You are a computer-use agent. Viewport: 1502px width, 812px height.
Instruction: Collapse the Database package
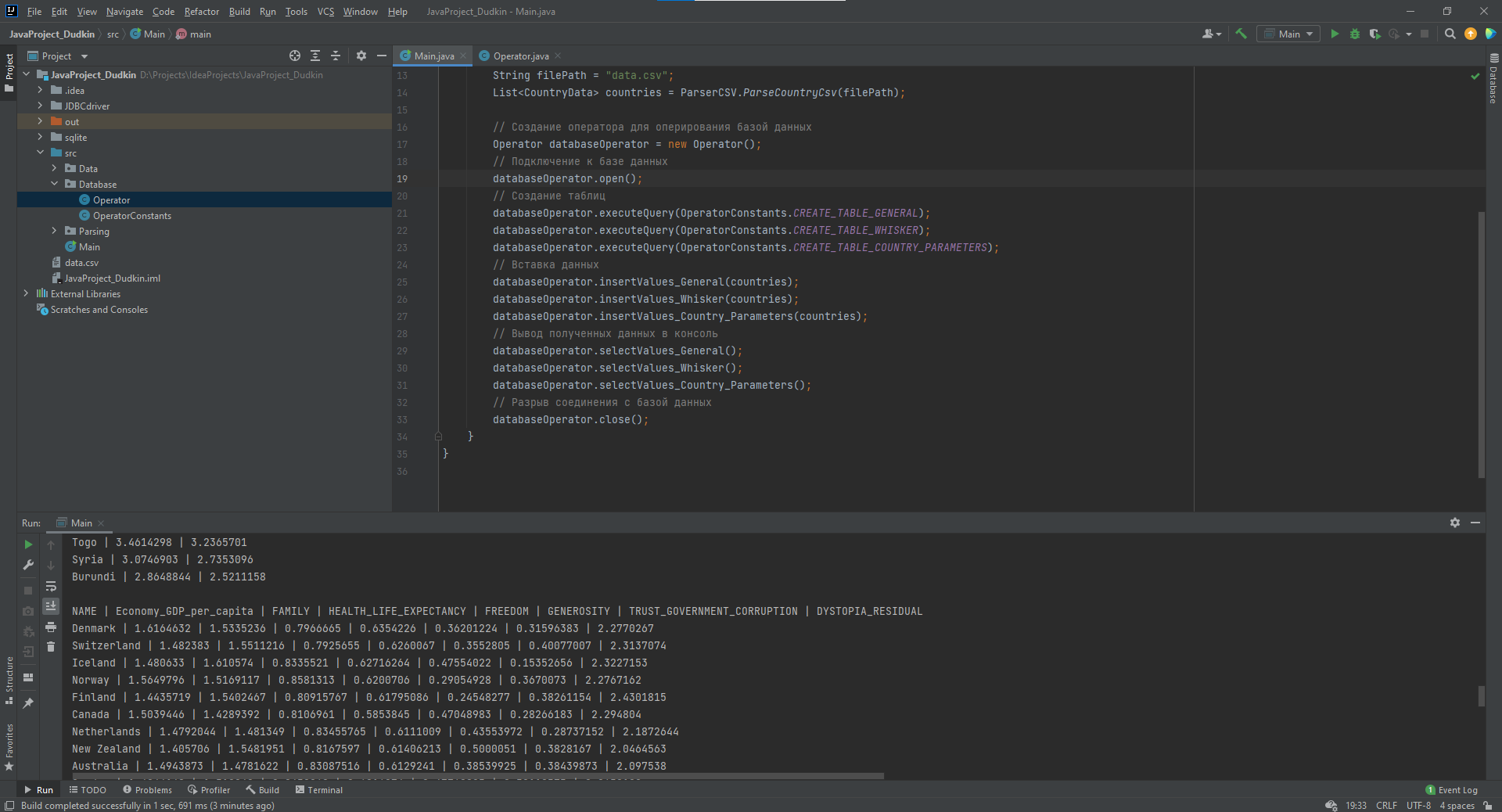point(54,184)
